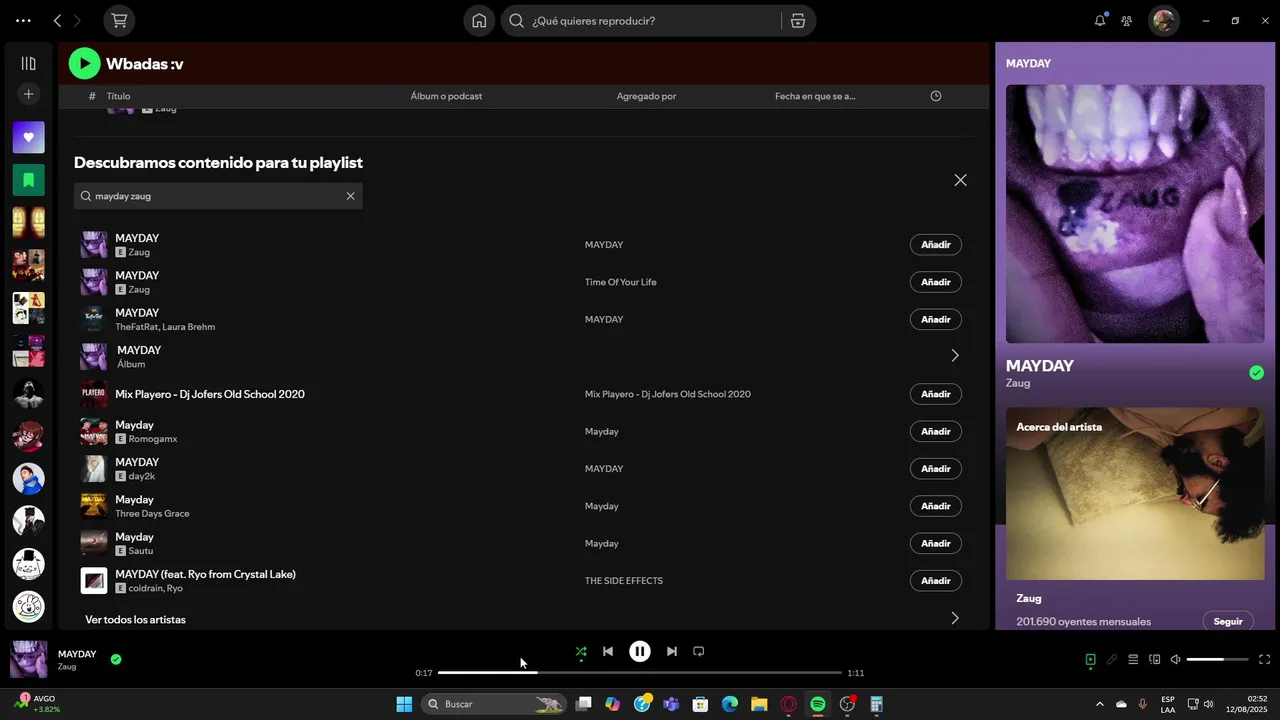
Task: Open the Browse icon in the search bar
Action: tap(797, 20)
